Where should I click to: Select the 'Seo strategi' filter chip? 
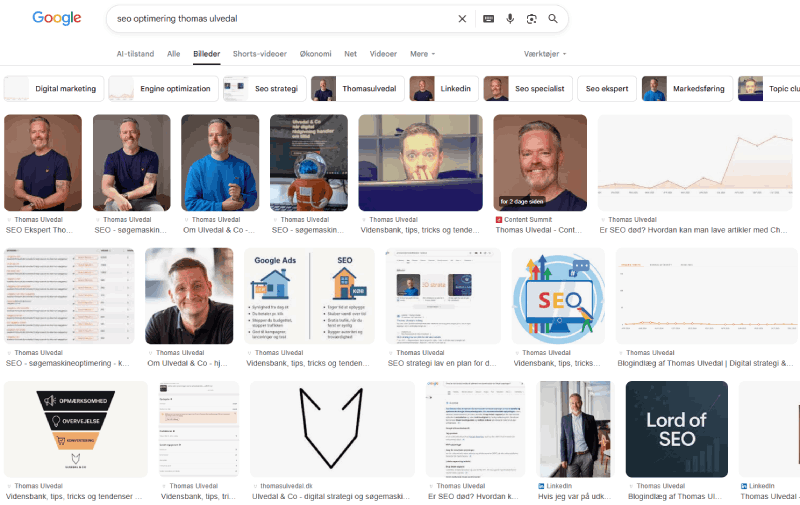tap(264, 89)
